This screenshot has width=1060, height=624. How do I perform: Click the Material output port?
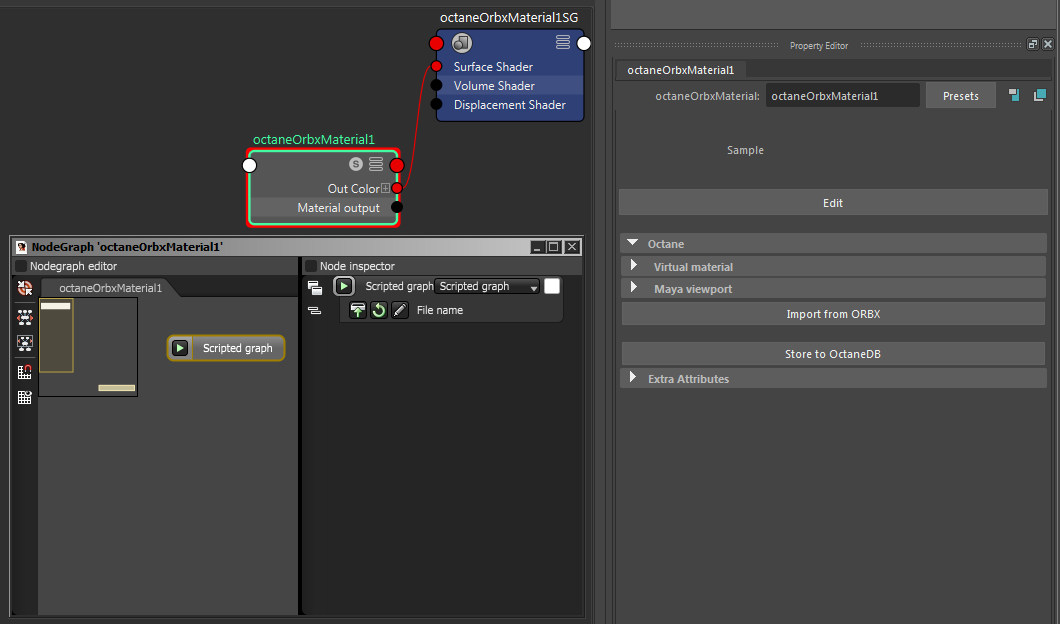397,207
